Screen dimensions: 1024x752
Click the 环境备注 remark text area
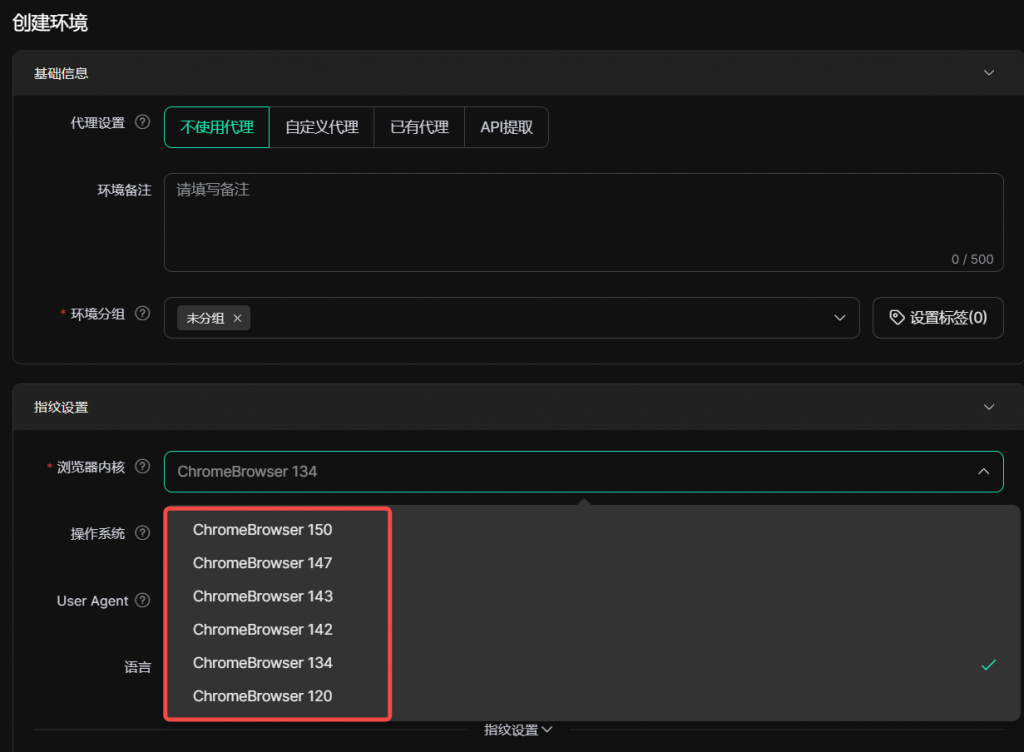coord(583,222)
